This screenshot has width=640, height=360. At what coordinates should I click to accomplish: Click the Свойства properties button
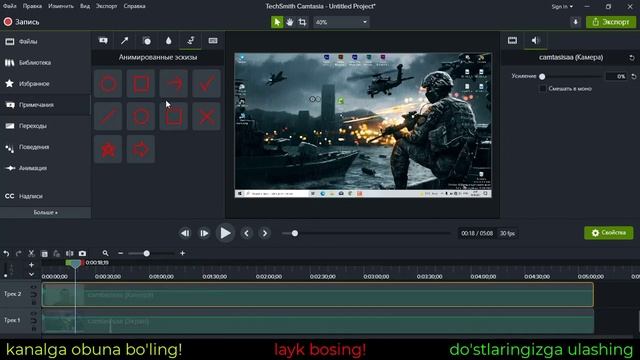click(609, 233)
